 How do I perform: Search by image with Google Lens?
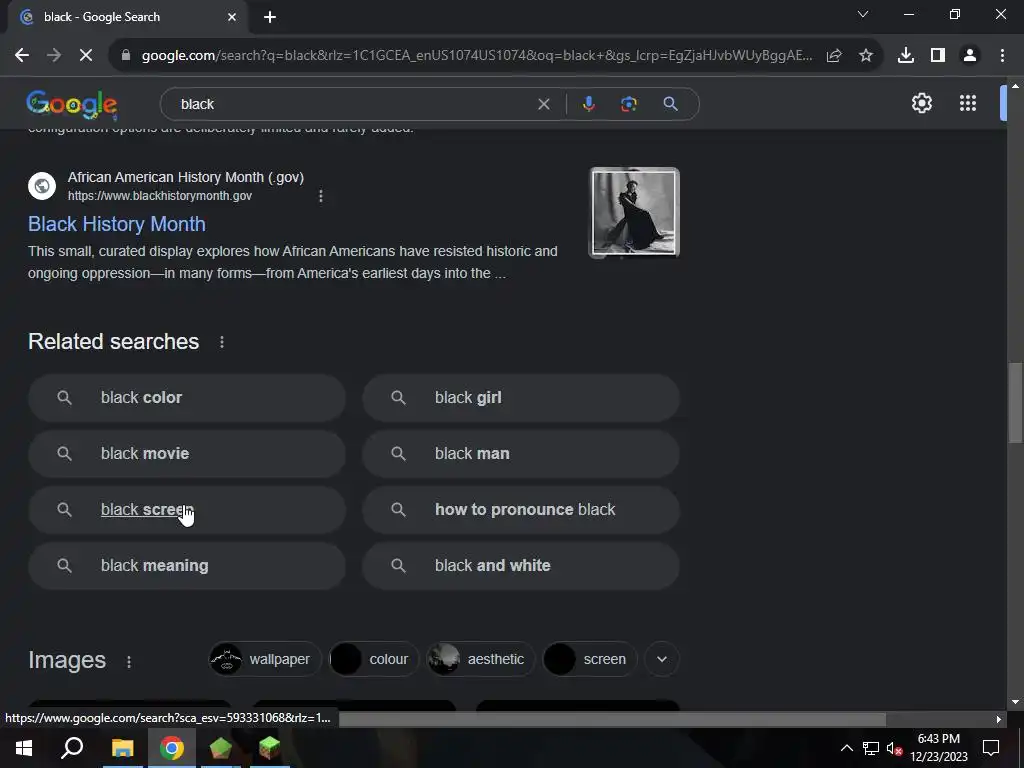[629, 104]
